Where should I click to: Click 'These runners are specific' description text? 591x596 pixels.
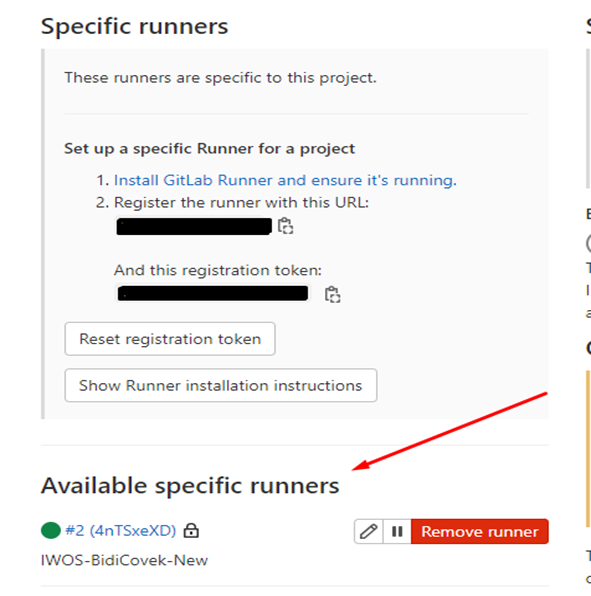220,78
